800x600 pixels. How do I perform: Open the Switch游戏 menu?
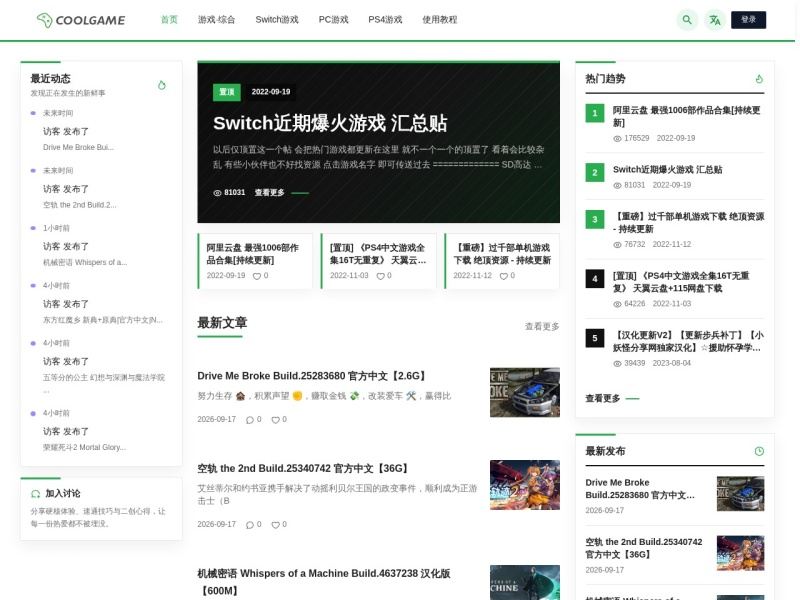coord(277,19)
